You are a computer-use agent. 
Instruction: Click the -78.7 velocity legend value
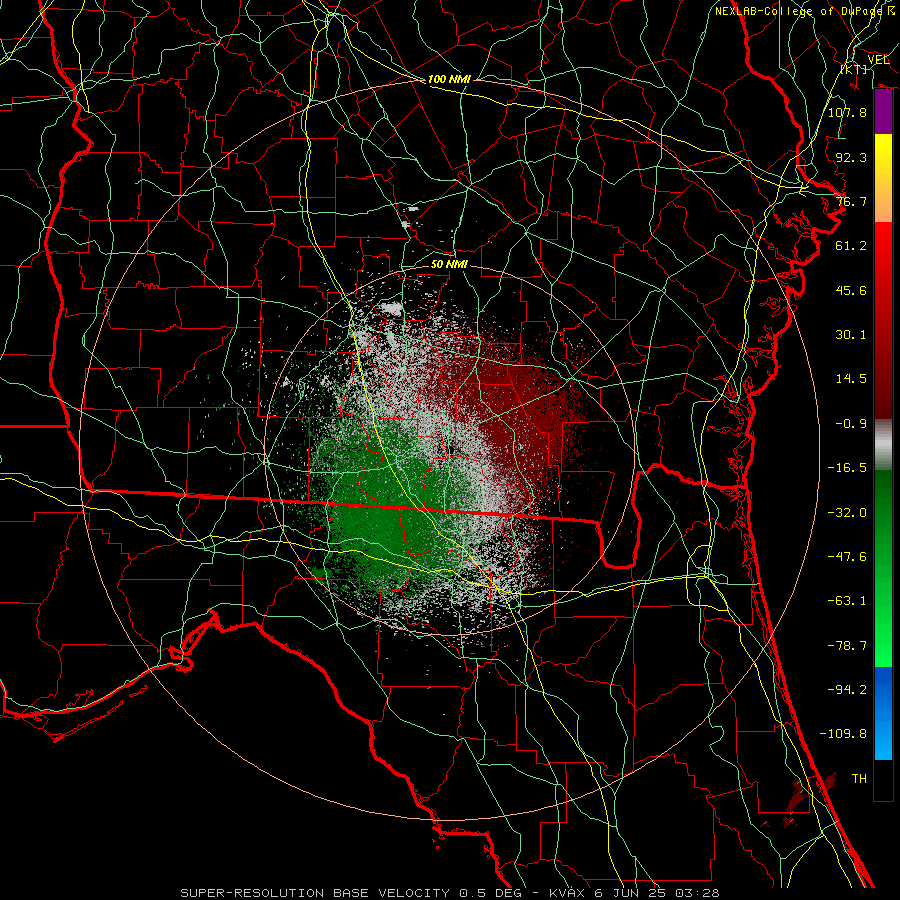pos(847,646)
